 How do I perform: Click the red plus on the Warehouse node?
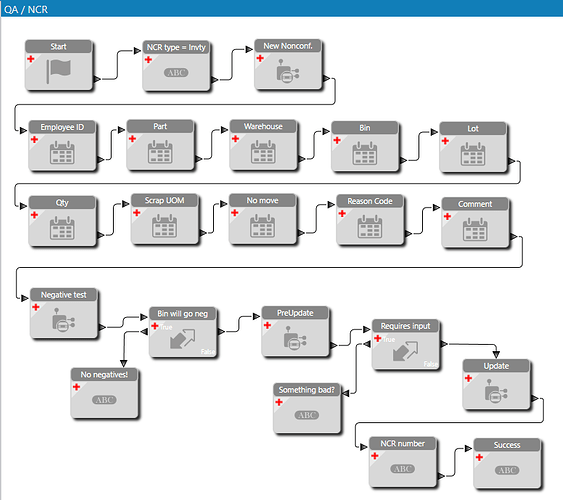(x=236, y=139)
